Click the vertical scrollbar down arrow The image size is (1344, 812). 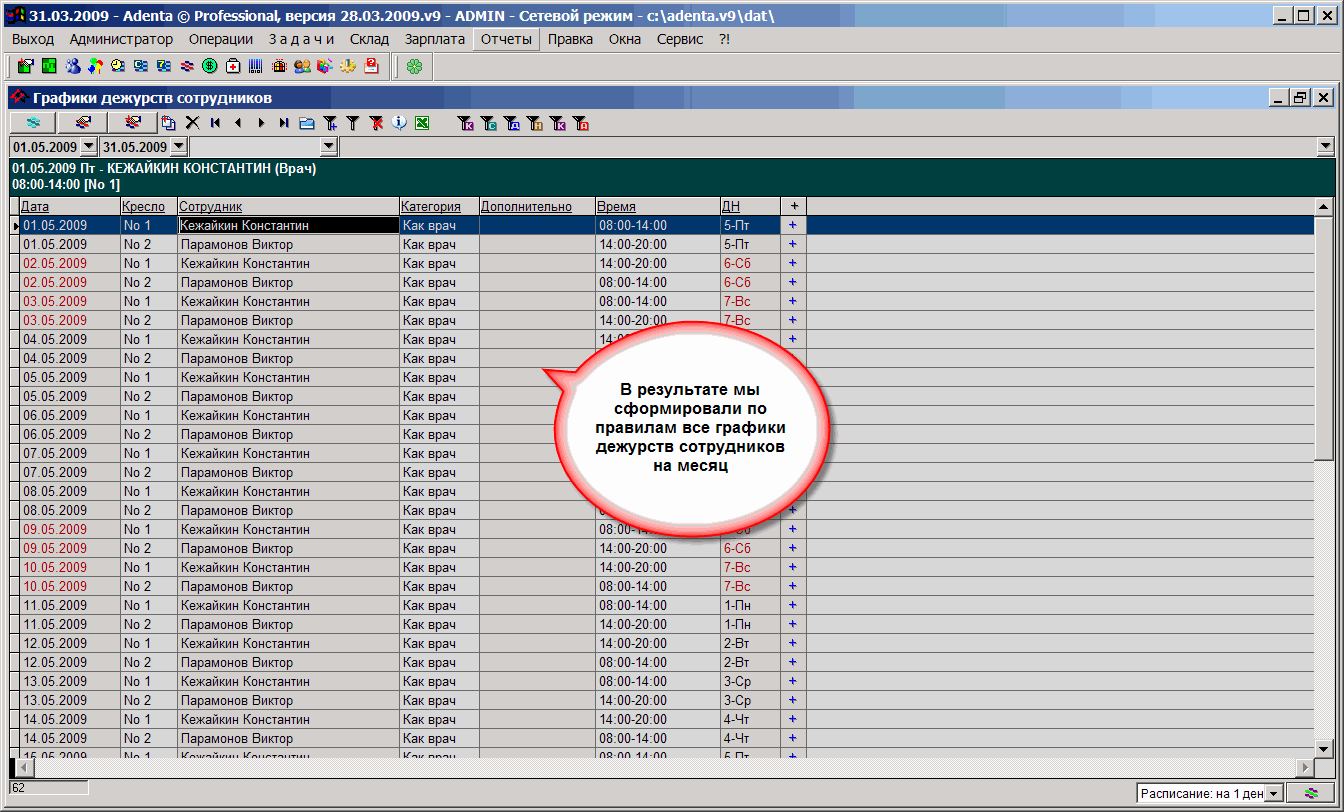[x=1324, y=748]
